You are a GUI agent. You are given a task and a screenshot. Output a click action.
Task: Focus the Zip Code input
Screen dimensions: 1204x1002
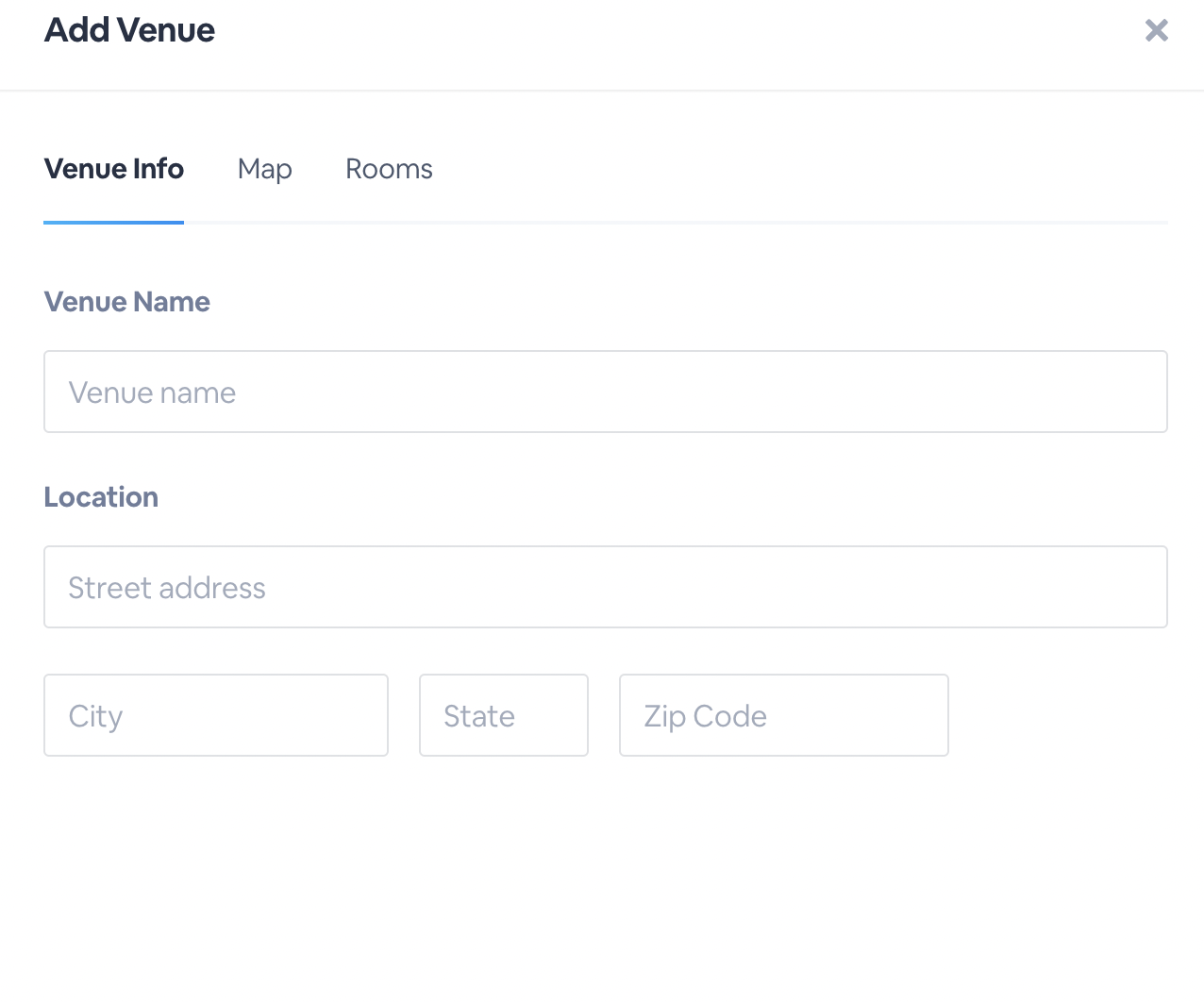(x=784, y=715)
